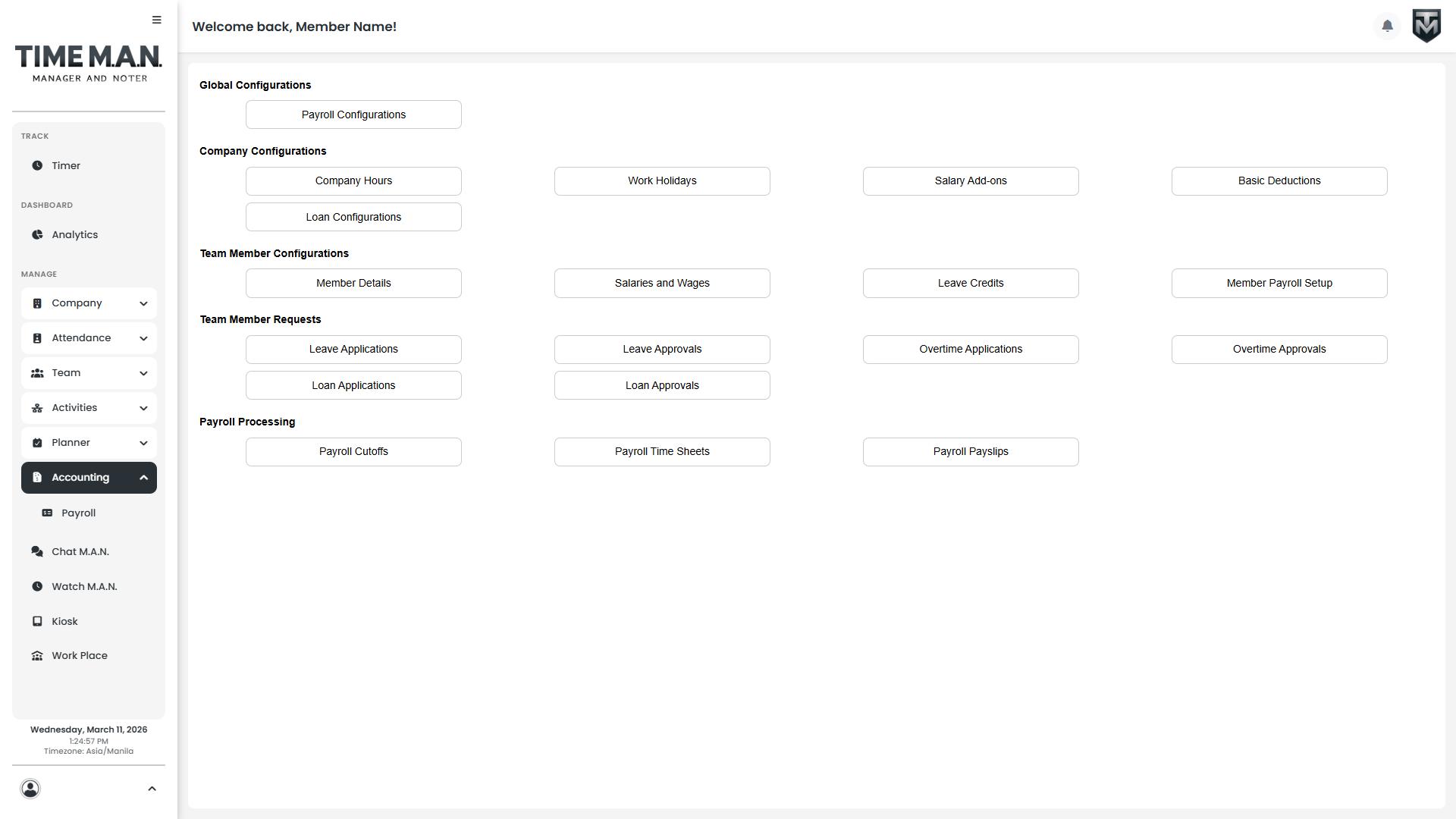The height and width of the screenshot is (819, 1456).
Task: Expand the Attendance section arrow
Action: pyautogui.click(x=143, y=338)
